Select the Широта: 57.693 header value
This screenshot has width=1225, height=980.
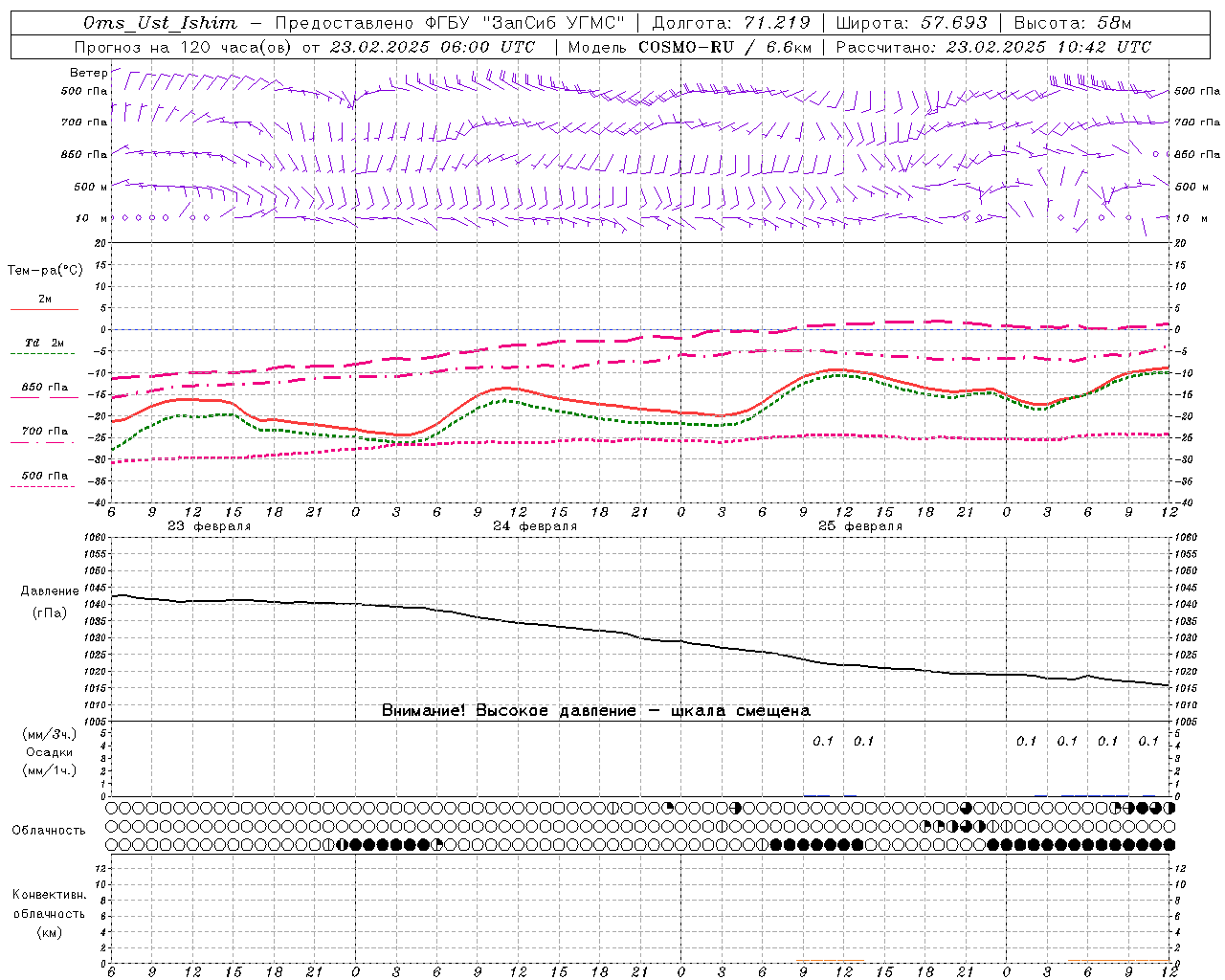(911, 23)
